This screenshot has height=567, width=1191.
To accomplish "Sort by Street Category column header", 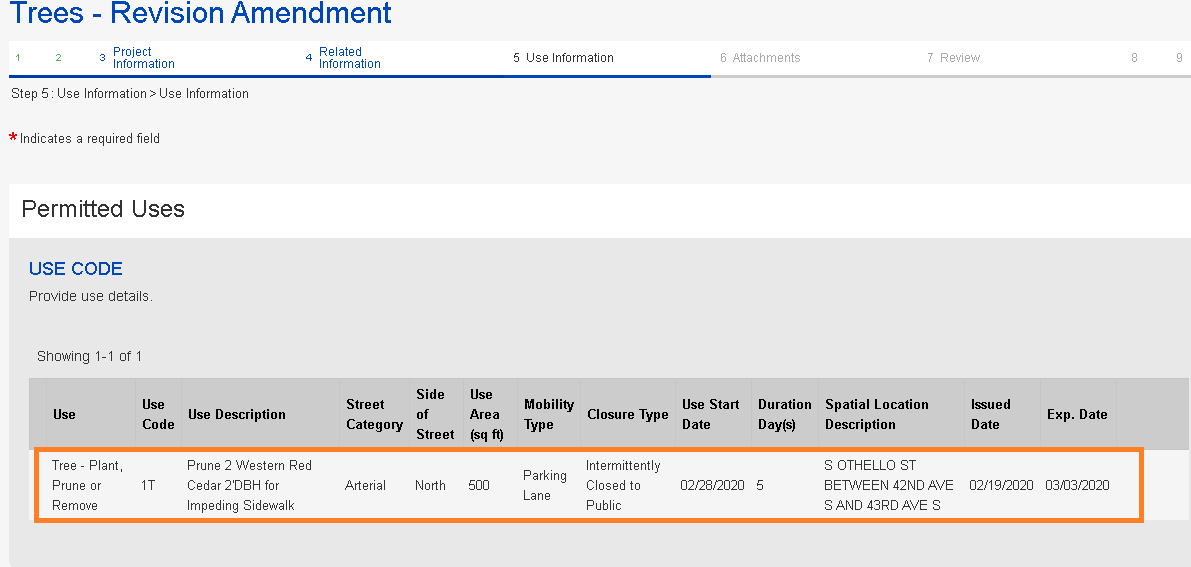I will [x=374, y=415].
